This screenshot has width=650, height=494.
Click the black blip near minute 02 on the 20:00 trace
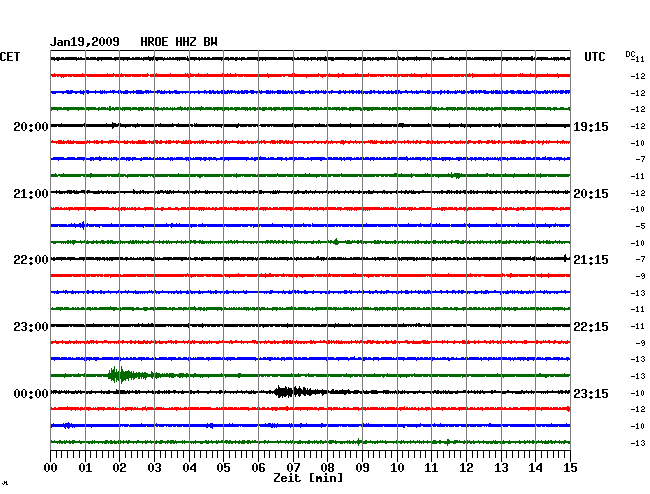[114, 125]
